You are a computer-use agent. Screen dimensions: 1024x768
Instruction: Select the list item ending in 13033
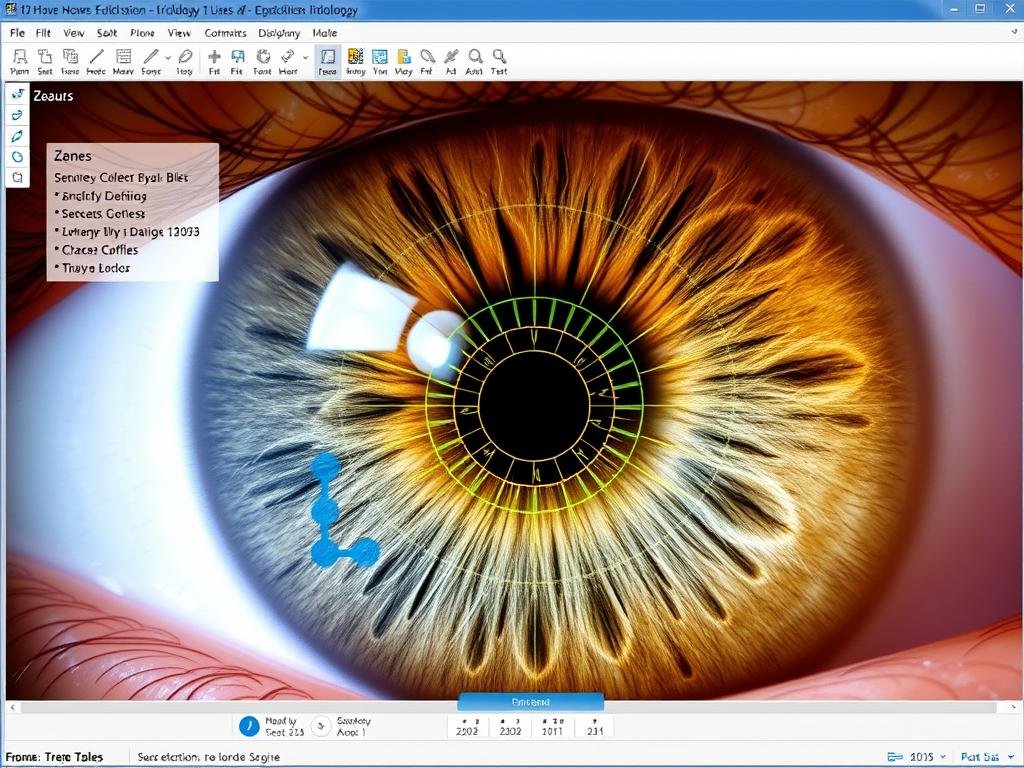(x=127, y=232)
